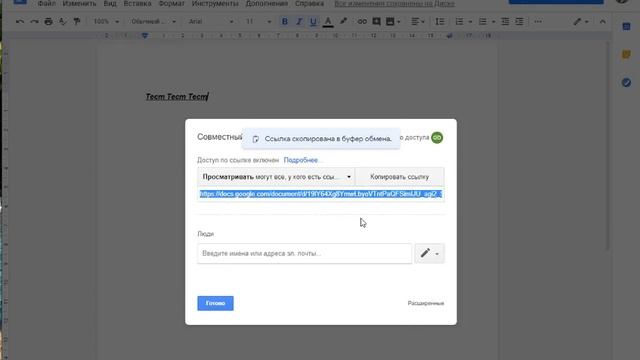Open the text alignment dropdown
This screenshot has width=640, height=360.
click(417, 22)
